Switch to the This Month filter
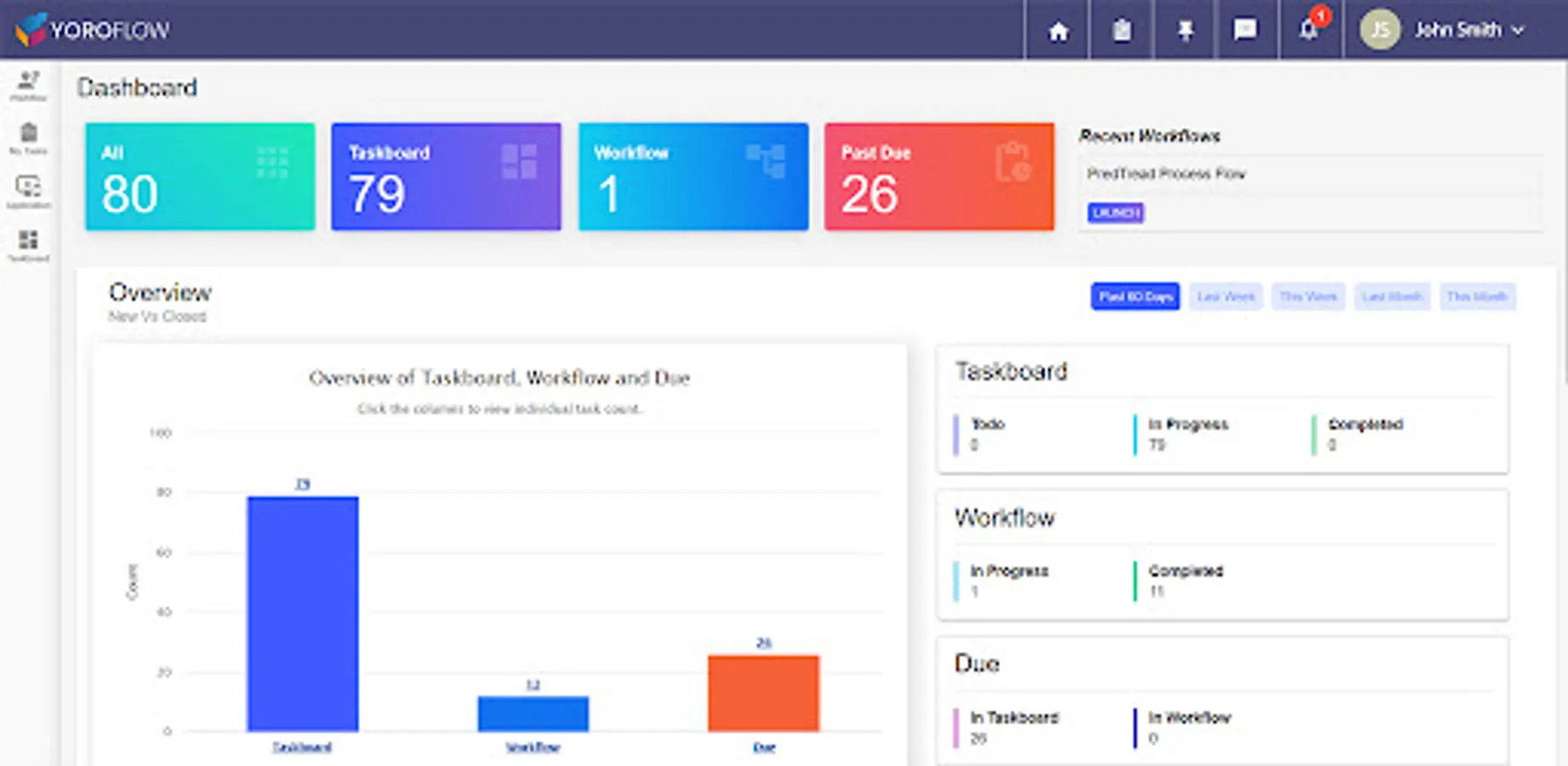The image size is (1568, 766). [1477, 296]
